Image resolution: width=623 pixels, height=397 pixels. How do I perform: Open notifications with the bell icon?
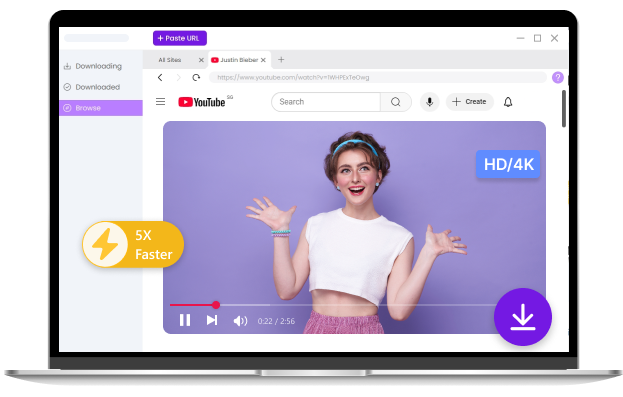508,102
